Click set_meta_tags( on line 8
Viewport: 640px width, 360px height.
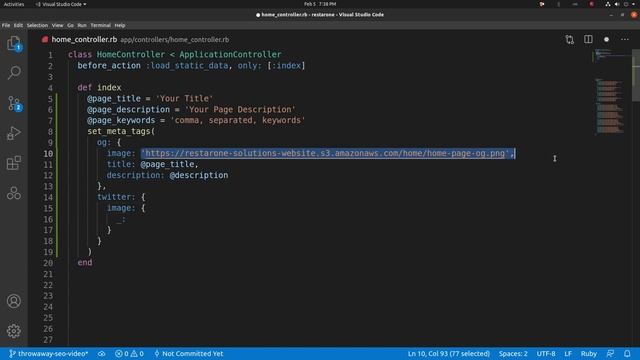point(121,131)
